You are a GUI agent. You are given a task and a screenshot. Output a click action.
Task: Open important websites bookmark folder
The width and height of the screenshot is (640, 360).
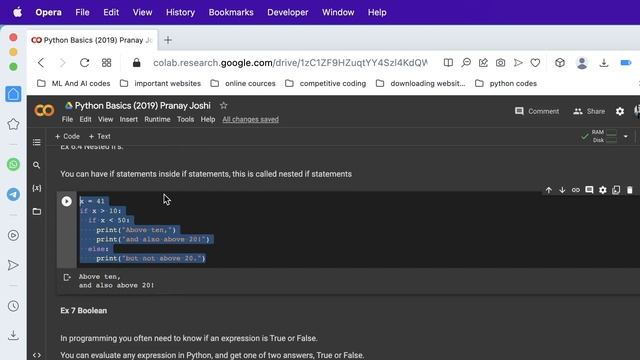point(160,84)
